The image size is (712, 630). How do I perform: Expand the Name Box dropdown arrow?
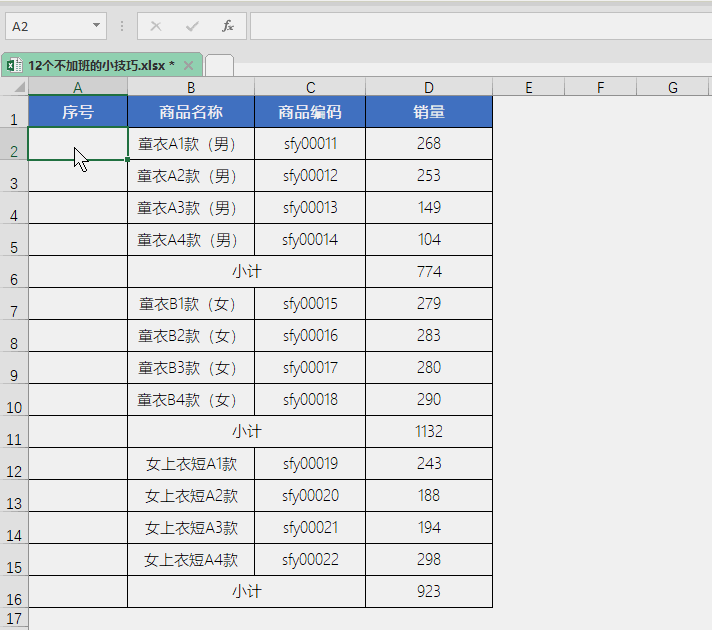(96, 26)
